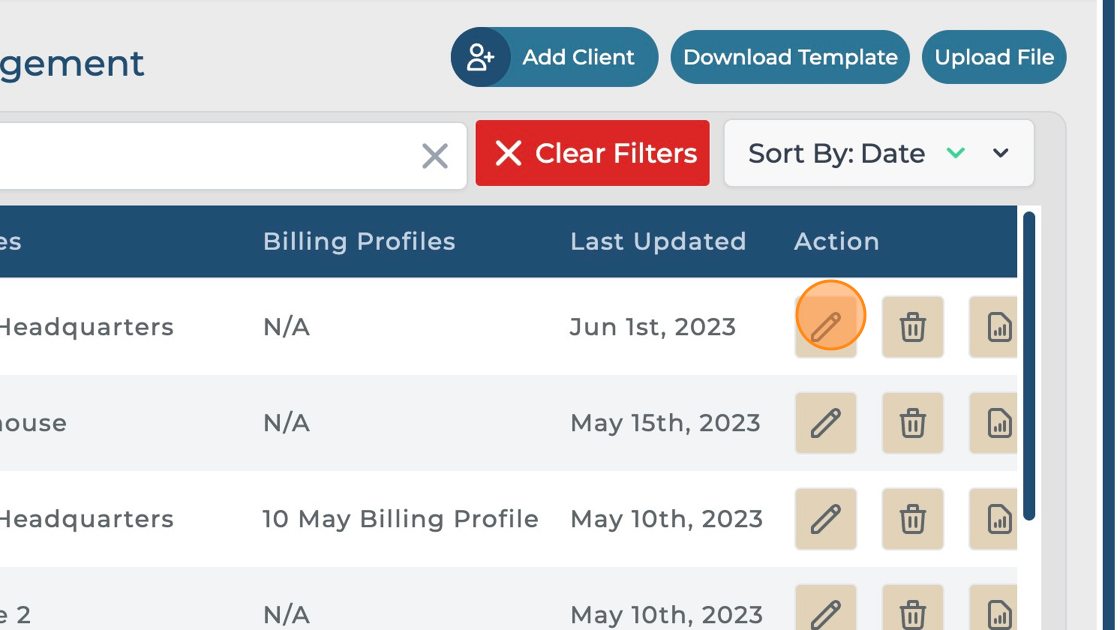Delete the 10 May Billing Profile row

click(912, 519)
